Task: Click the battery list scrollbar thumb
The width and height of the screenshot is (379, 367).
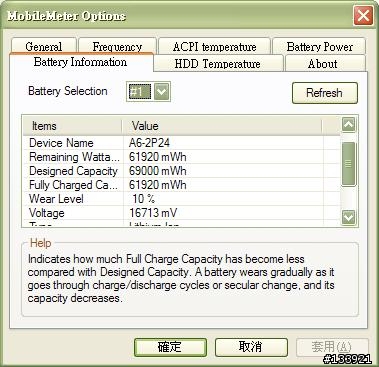Action: (349, 164)
